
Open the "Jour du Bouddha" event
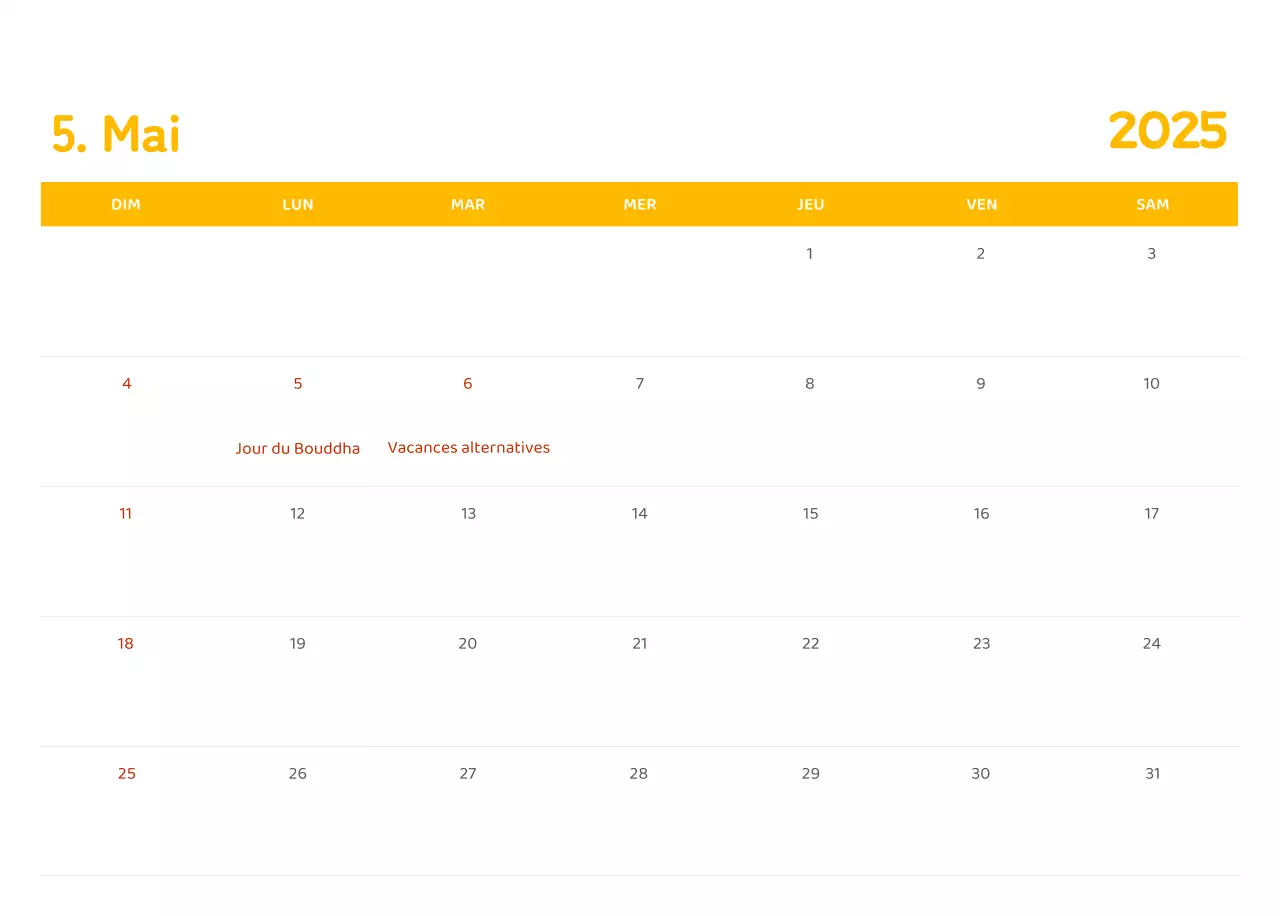[x=297, y=448]
